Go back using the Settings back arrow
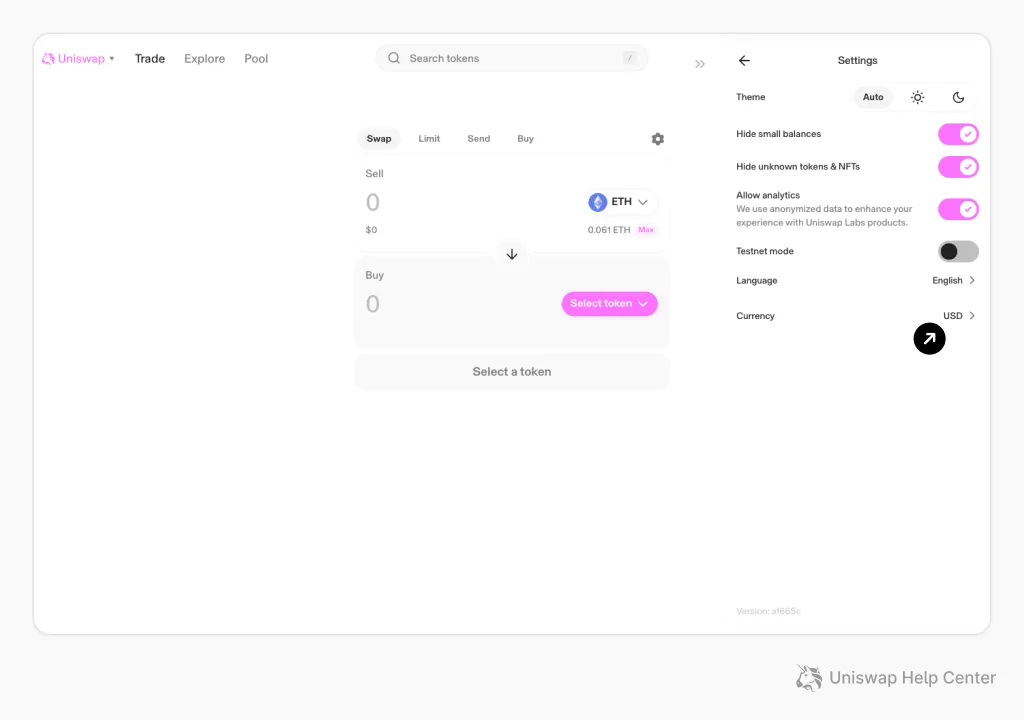 (744, 61)
